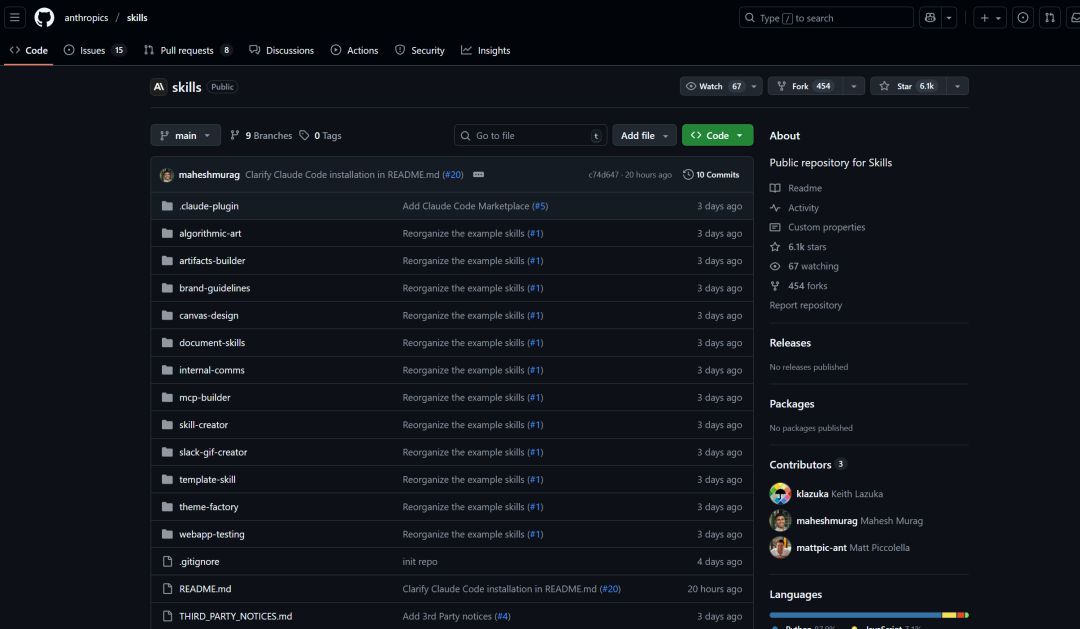
Task: Click maheshmurag's avatar in commit bar
Action: 167,175
